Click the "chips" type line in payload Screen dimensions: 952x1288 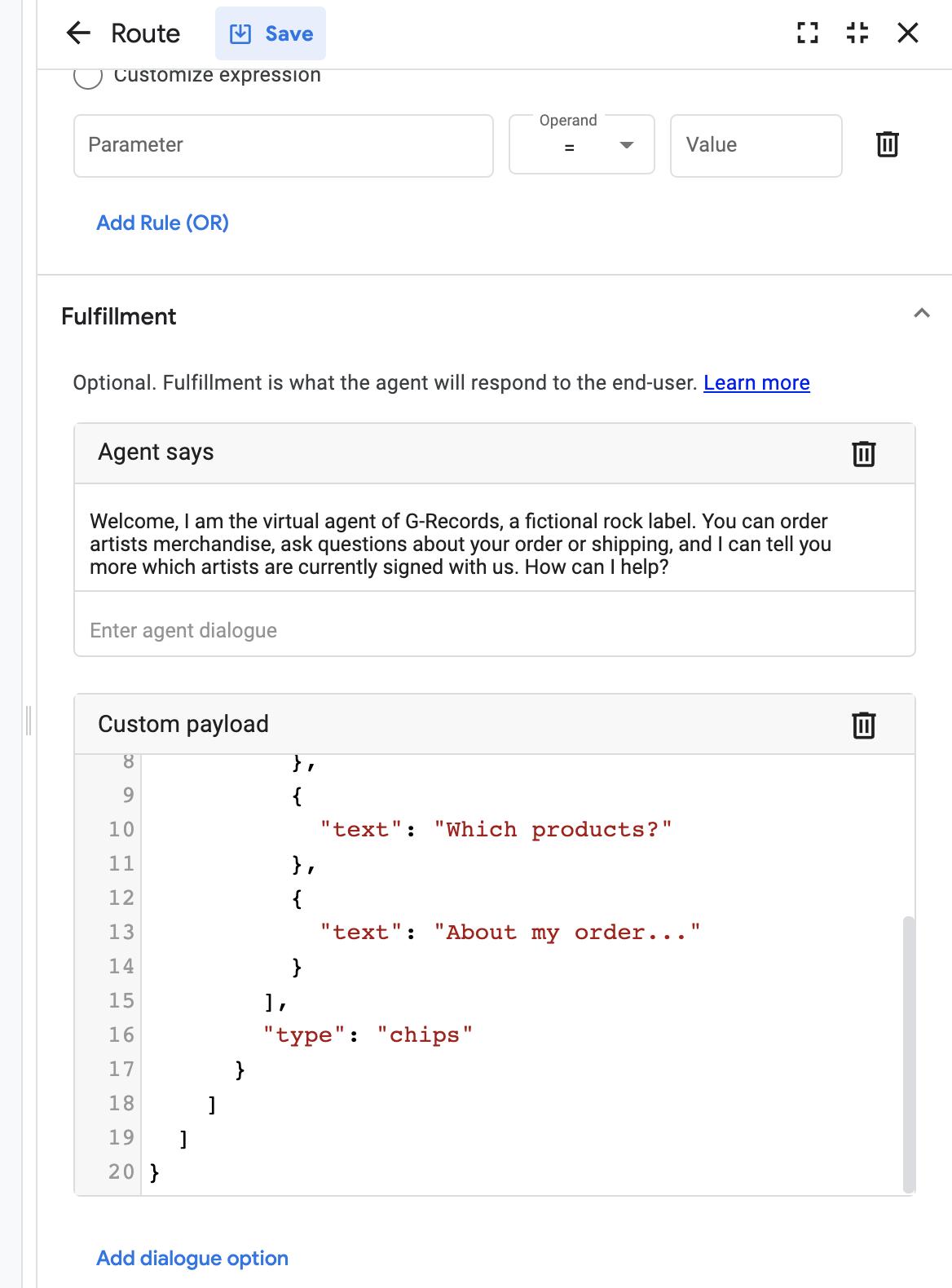(368, 1034)
